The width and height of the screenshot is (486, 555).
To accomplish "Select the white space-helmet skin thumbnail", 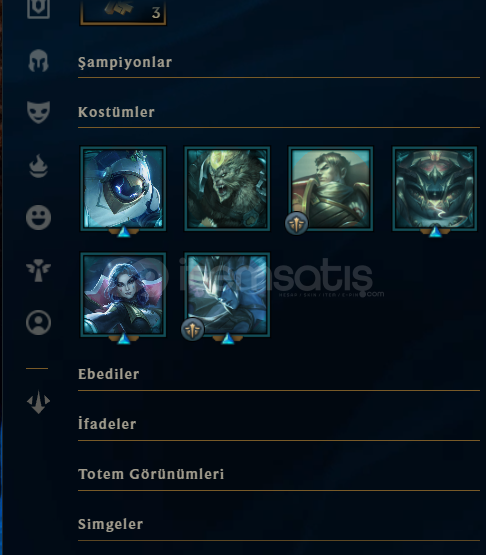I will tap(123, 189).
